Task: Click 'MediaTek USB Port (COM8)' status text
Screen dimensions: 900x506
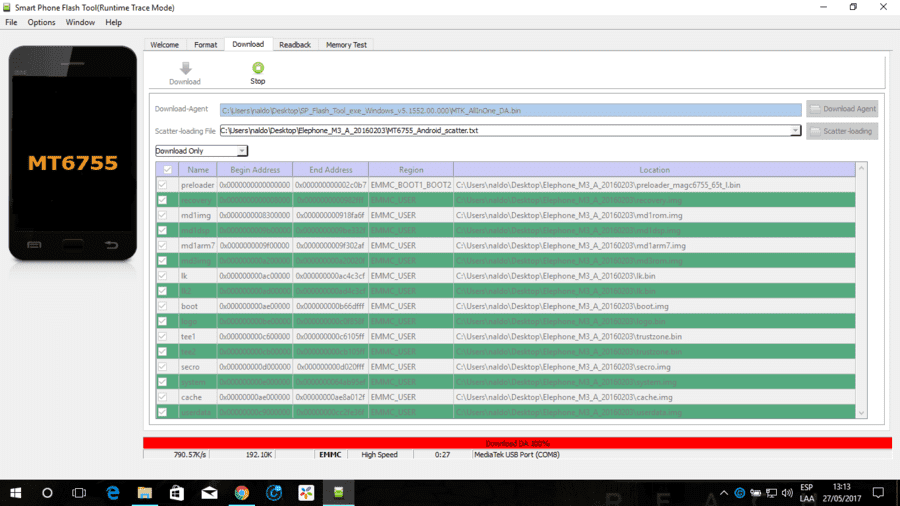Action: click(517, 454)
